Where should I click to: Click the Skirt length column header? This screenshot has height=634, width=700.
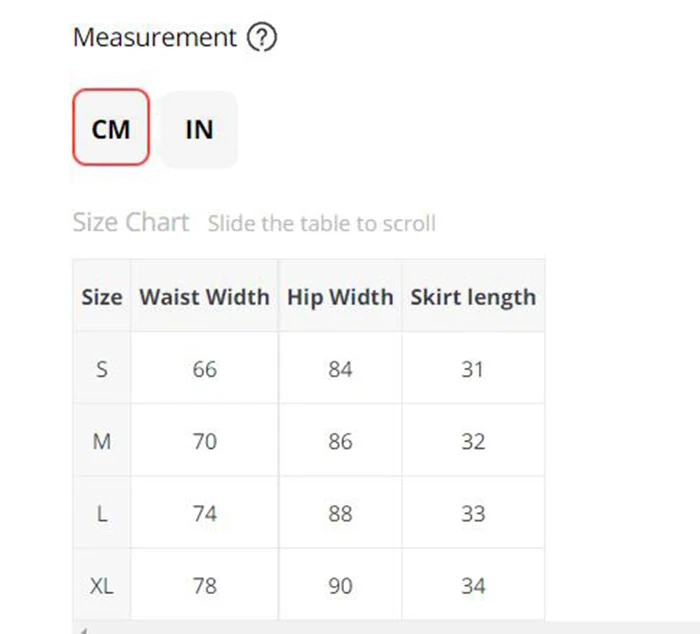click(x=473, y=297)
